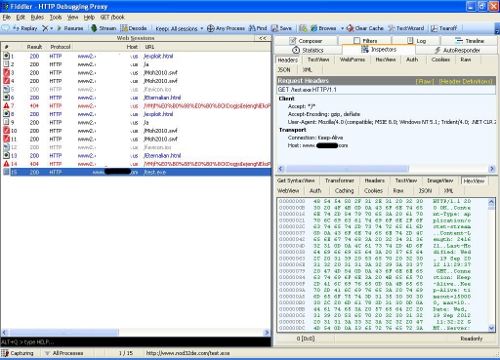Screen dimensions: 500x360
Task: Click the image icon of session 5
Action: click(x=6, y=89)
